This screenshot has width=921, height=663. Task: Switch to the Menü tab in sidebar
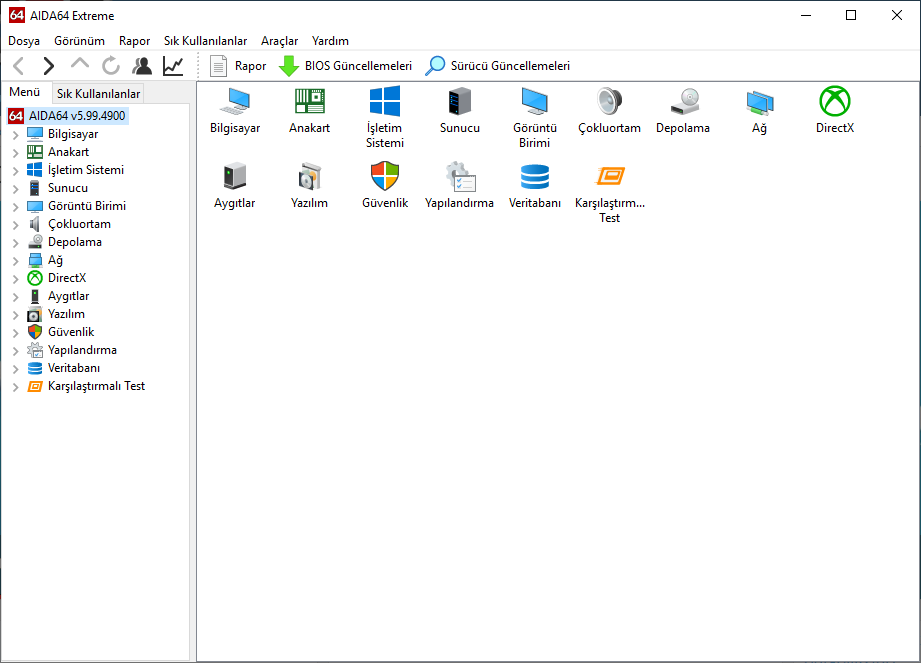click(x=25, y=92)
